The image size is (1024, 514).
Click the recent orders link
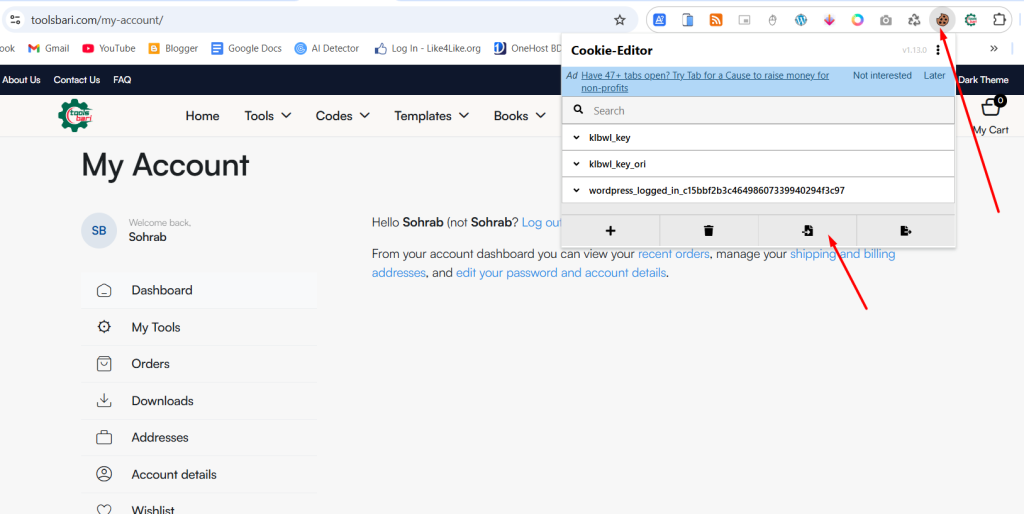(673, 254)
